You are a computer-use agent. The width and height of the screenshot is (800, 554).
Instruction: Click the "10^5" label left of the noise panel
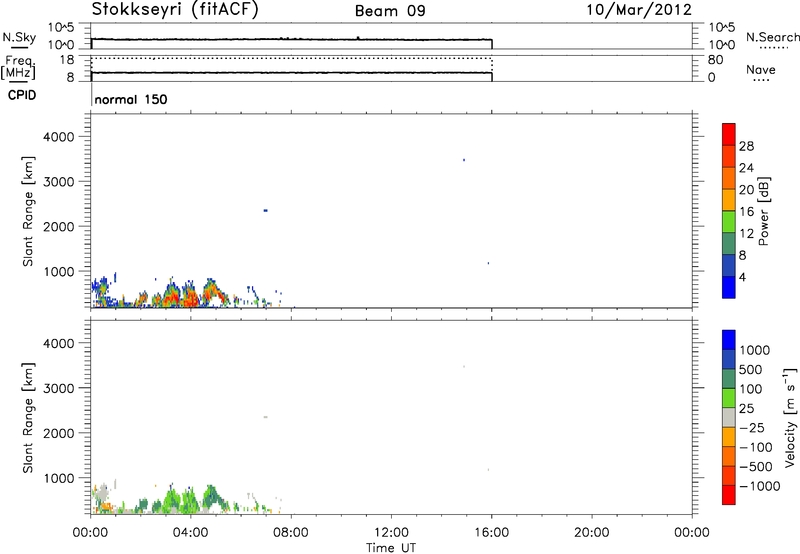click(x=61, y=28)
